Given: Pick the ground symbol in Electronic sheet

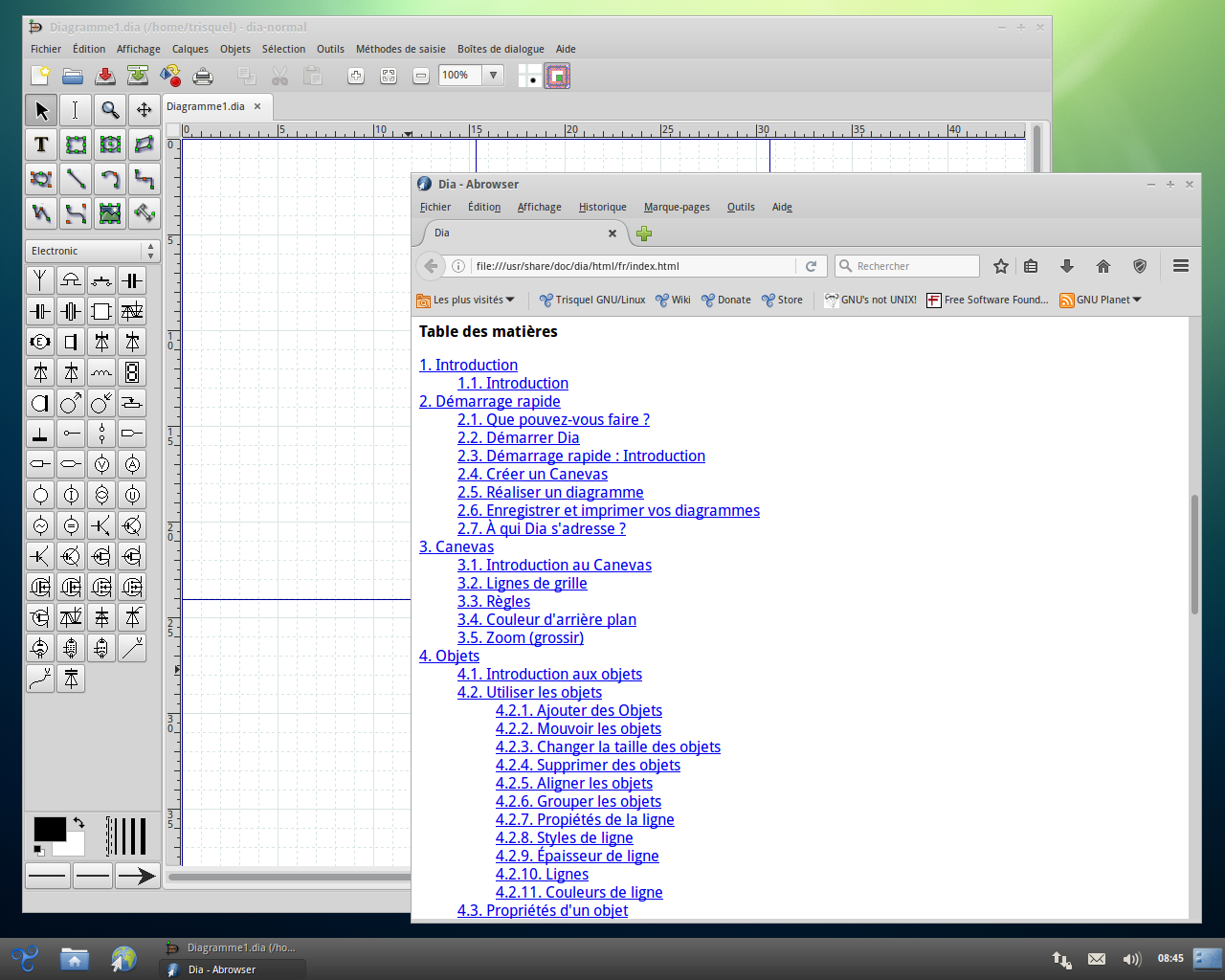Looking at the screenshot, I should 40,434.
